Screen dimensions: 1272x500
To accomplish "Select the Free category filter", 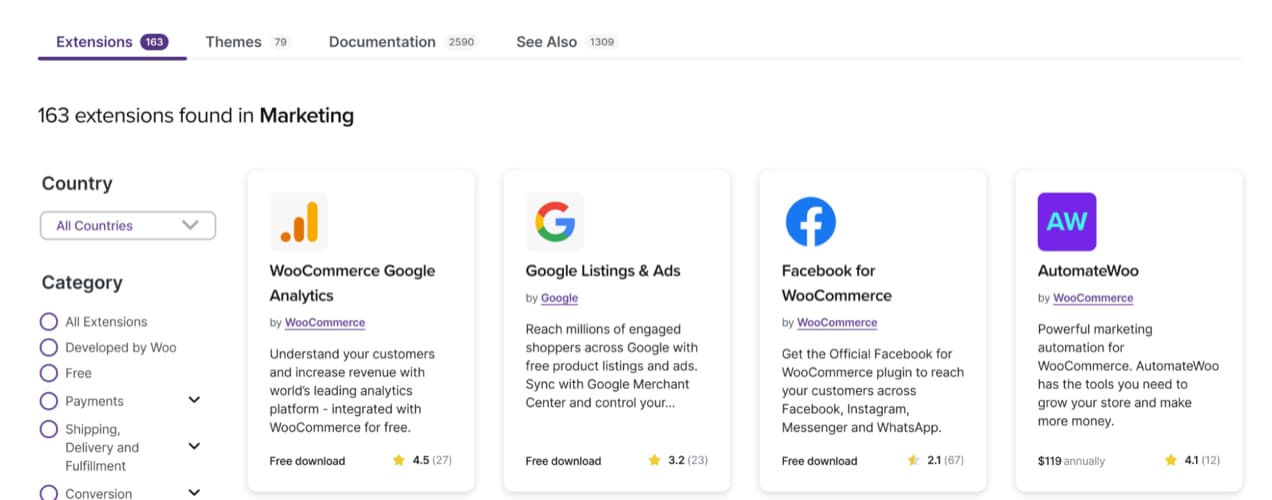I will 48,374.
